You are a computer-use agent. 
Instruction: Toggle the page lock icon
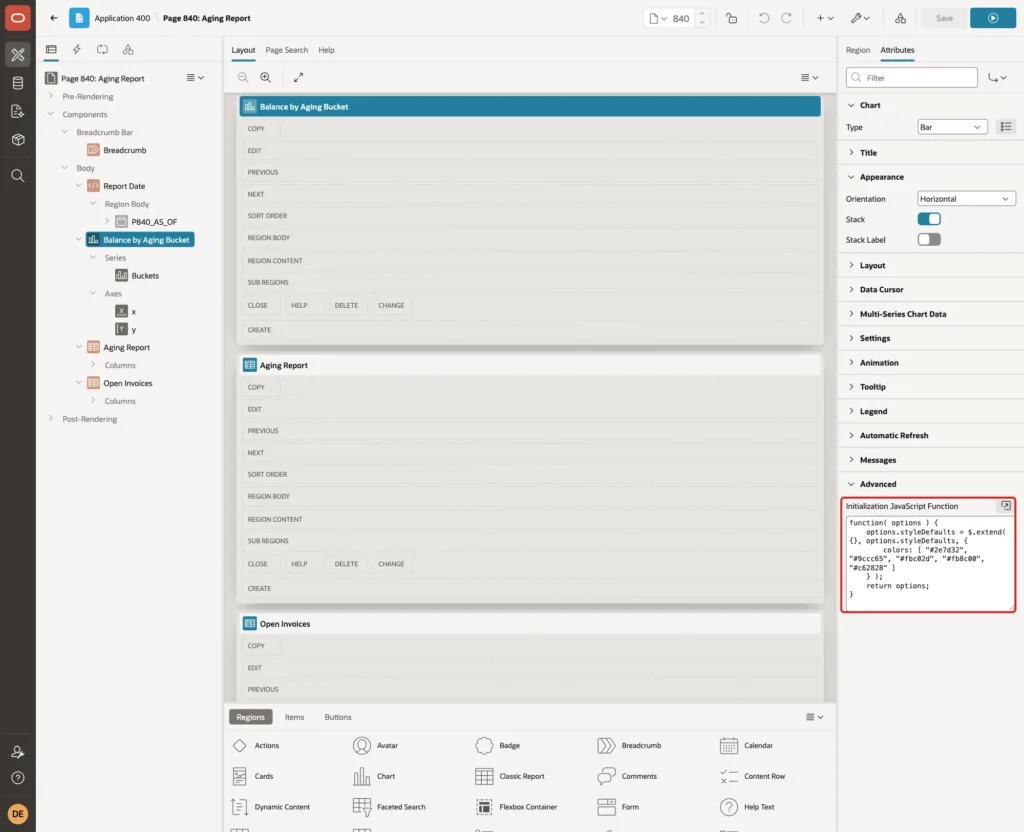(731, 18)
